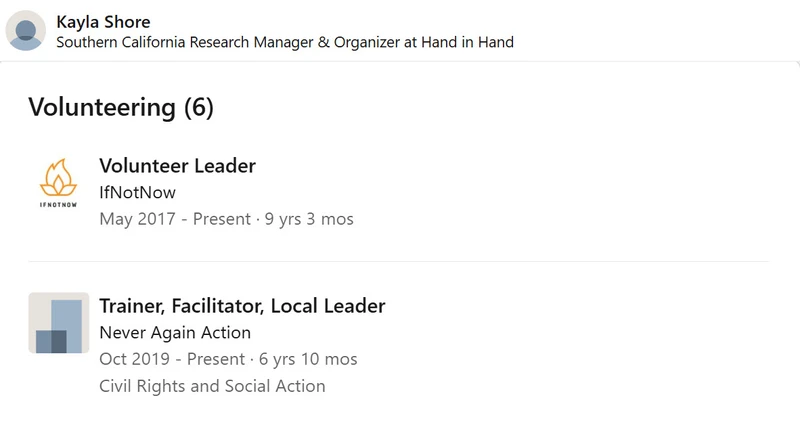The height and width of the screenshot is (425, 800).
Task: Select the May 2017 - Present date
Action: pos(175,219)
